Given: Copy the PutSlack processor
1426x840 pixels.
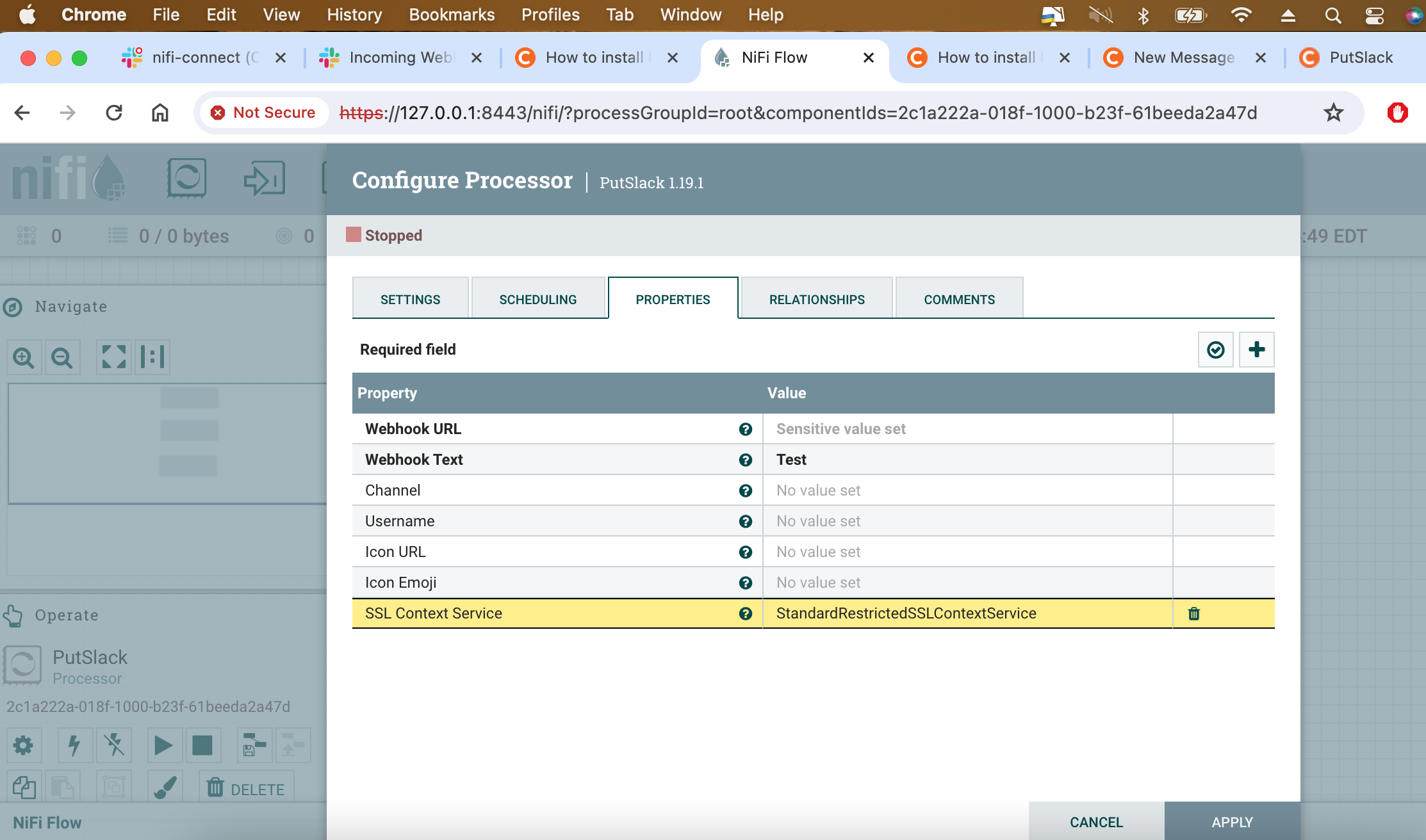Looking at the screenshot, I should 24,787.
